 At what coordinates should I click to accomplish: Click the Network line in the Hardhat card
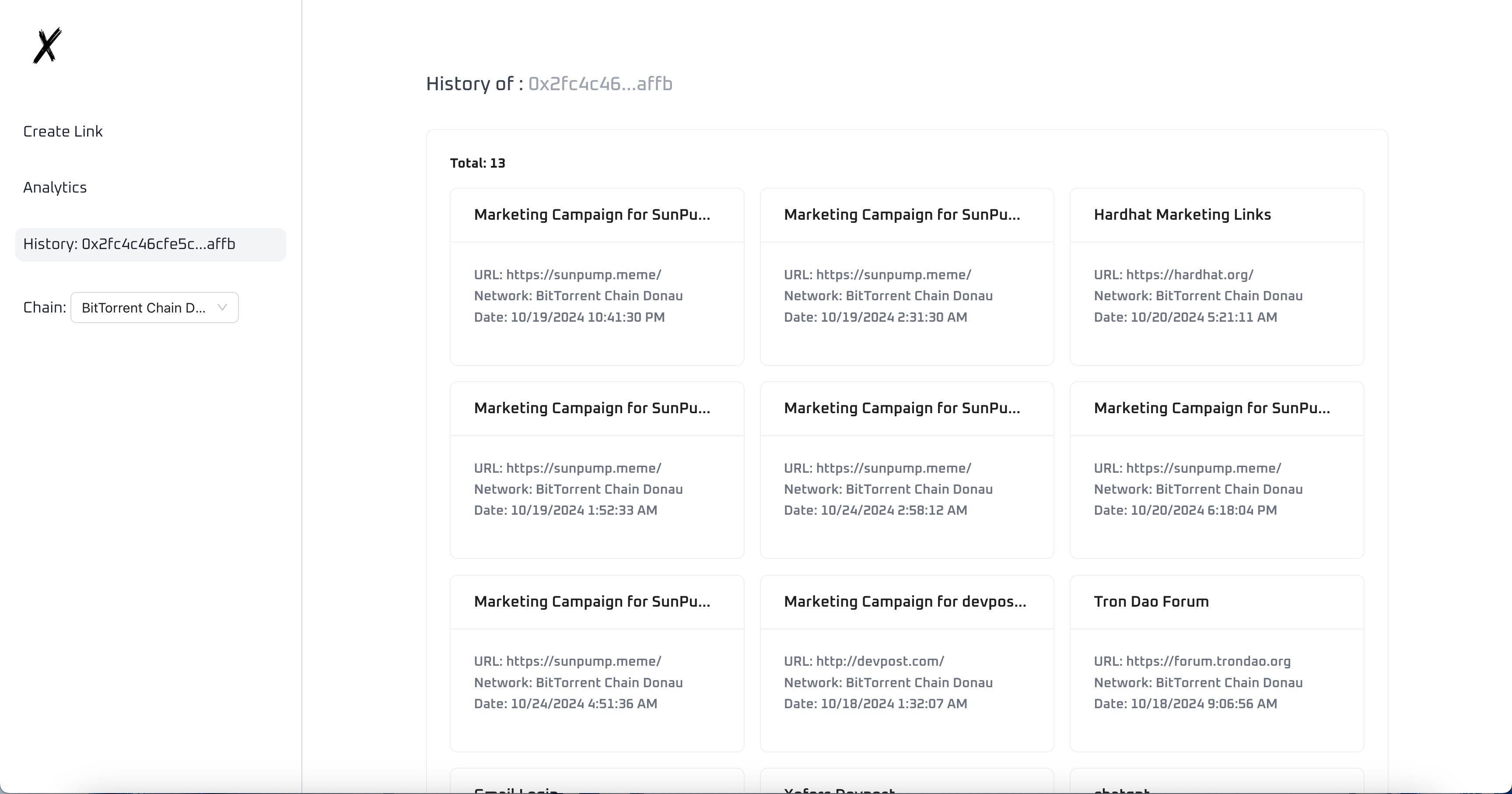coord(1198,296)
